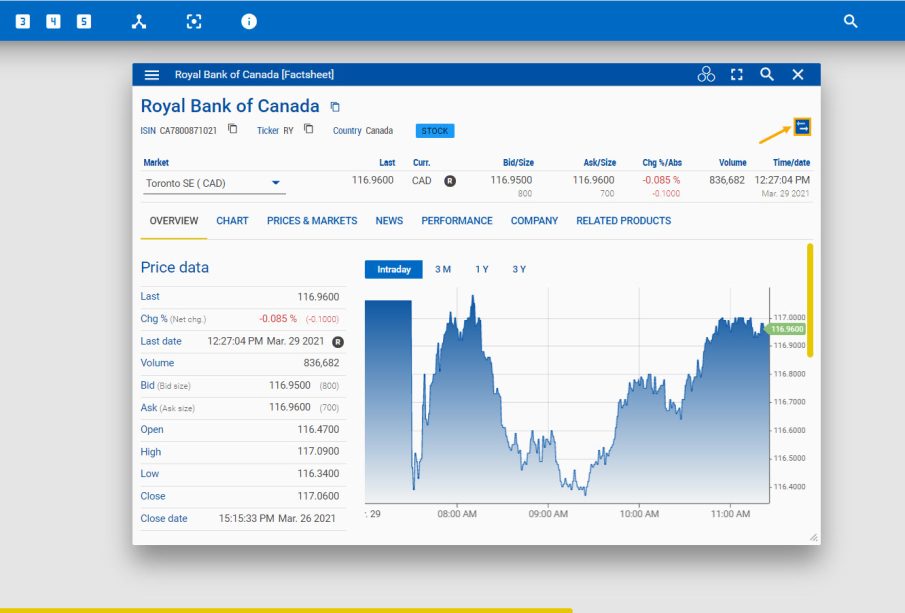
Task: Copy the ISIN CA7800871021
Action: (x=233, y=129)
